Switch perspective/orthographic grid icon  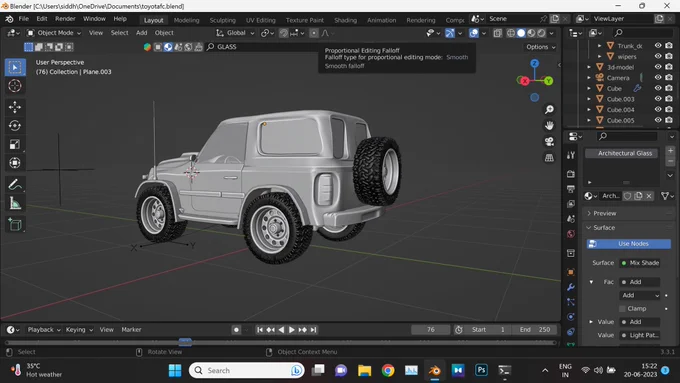coord(549,158)
